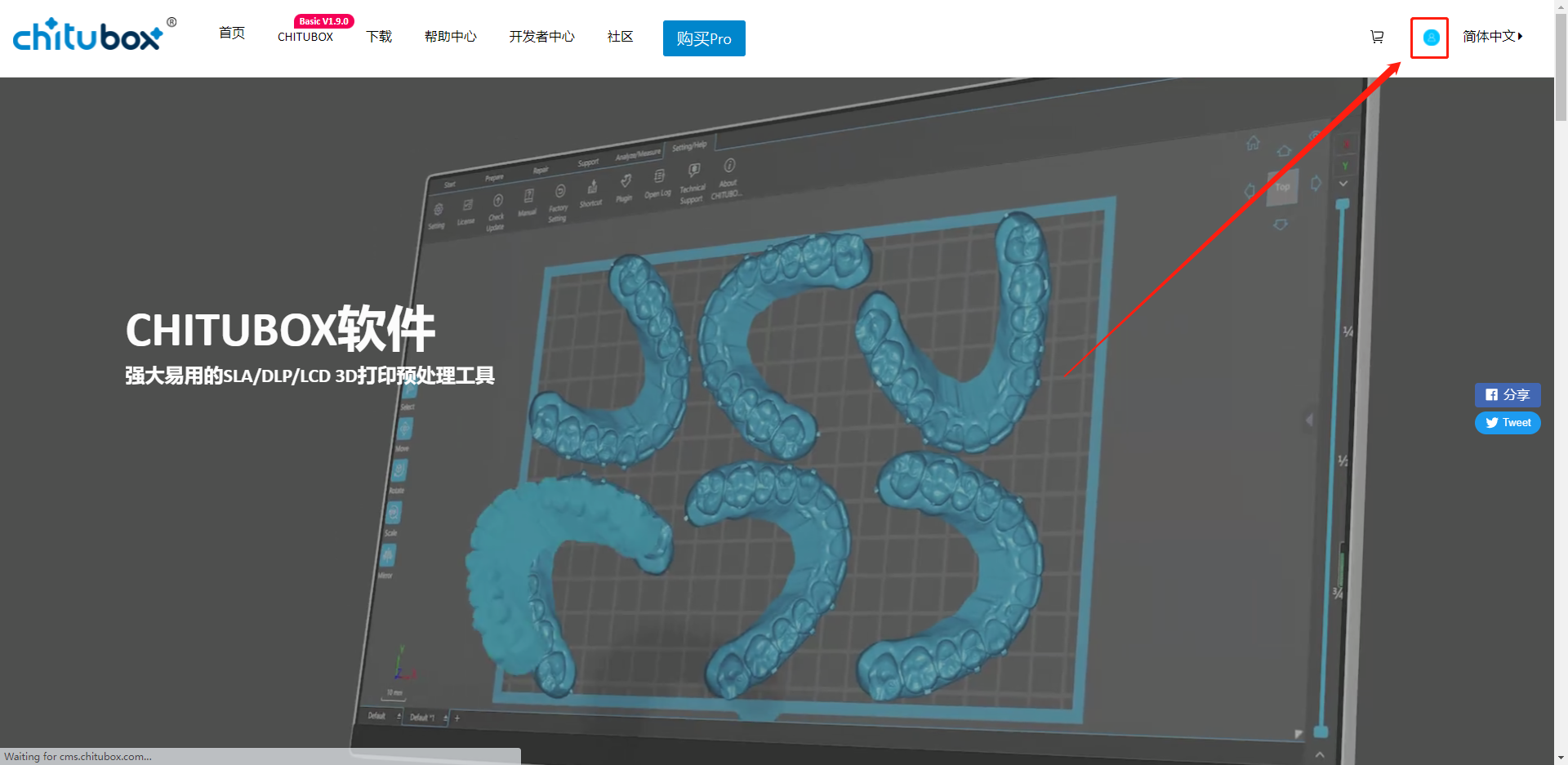The height and width of the screenshot is (765, 1568).
Task: Click the Basic V1.9.0 version badge
Action: (x=324, y=21)
